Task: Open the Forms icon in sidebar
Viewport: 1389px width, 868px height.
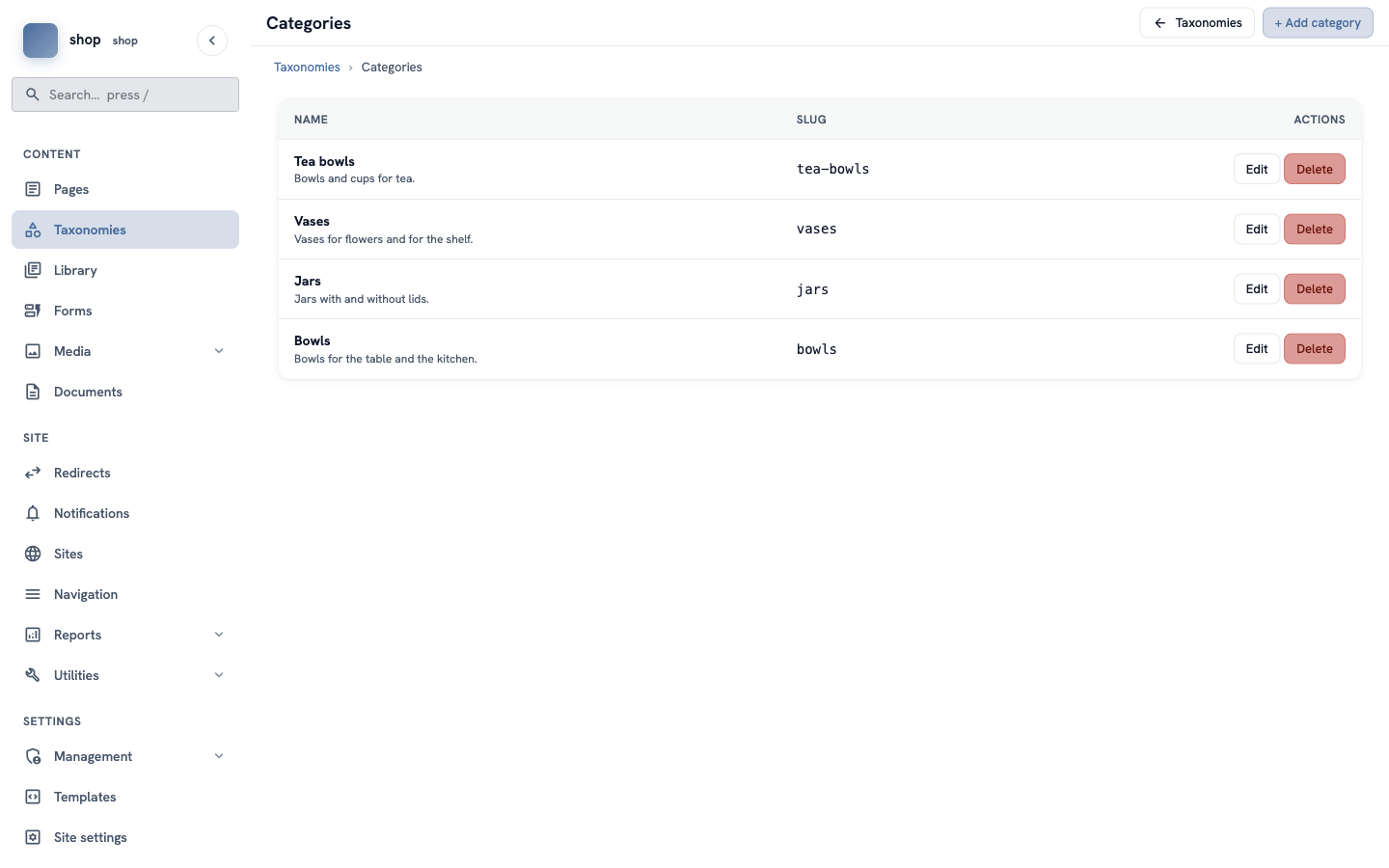Action: click(x=33, y=311)
